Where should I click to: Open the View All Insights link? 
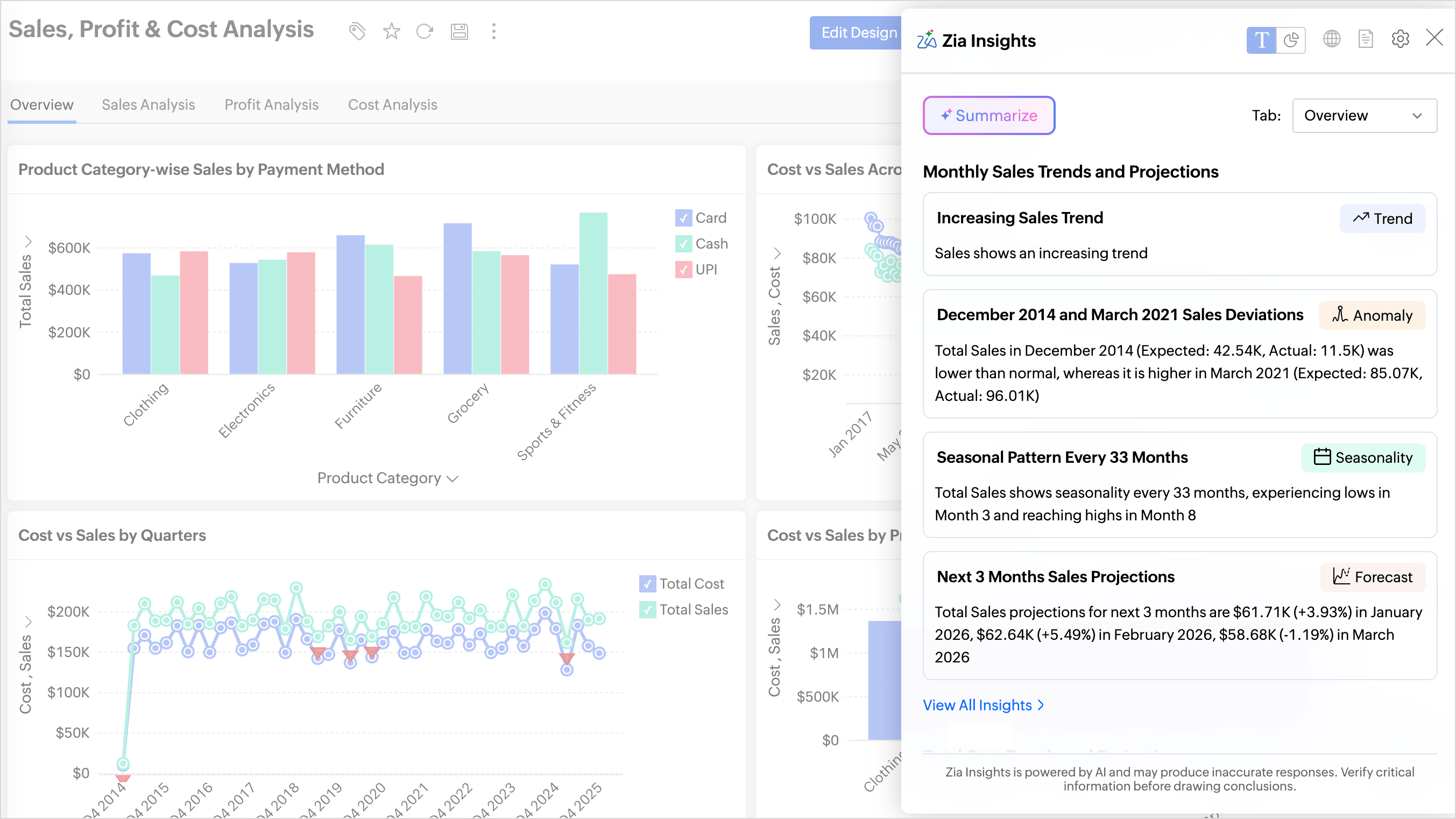click(x=983, y=705)
